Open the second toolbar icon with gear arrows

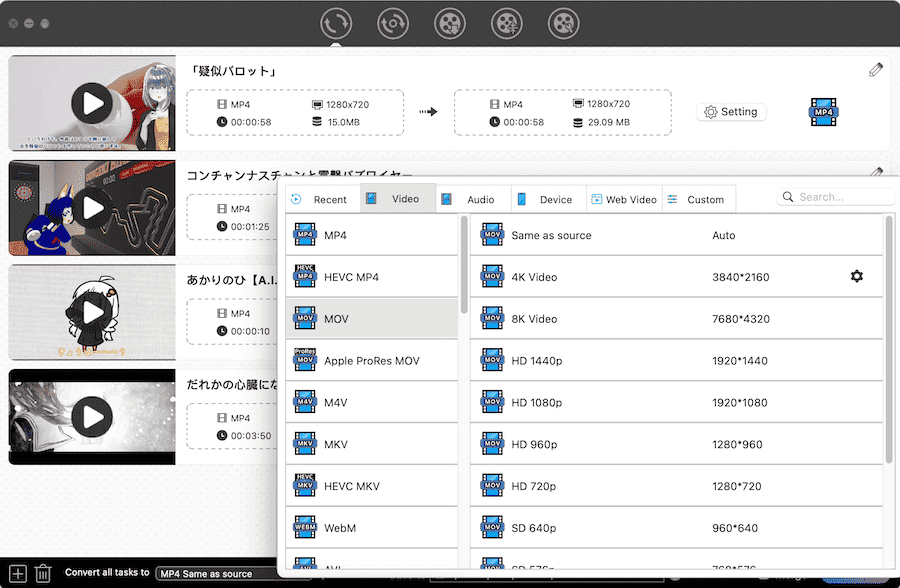tap(393, 24)
